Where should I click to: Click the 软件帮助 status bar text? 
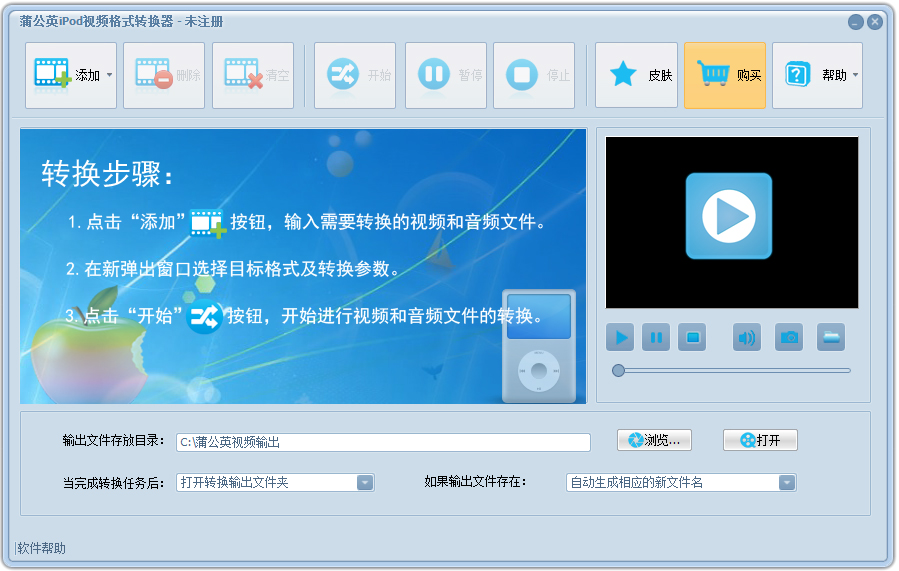[x=41, y=549]
